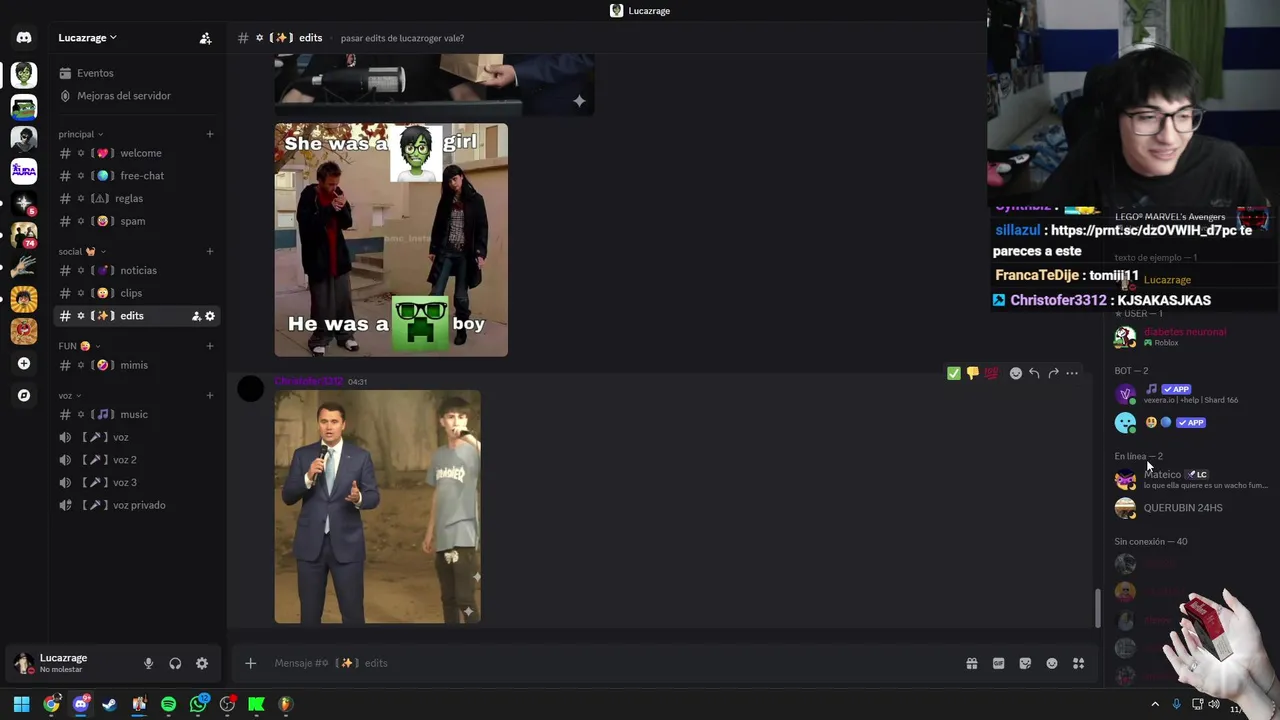Open the sticker picker

[x=1025, y=663]
